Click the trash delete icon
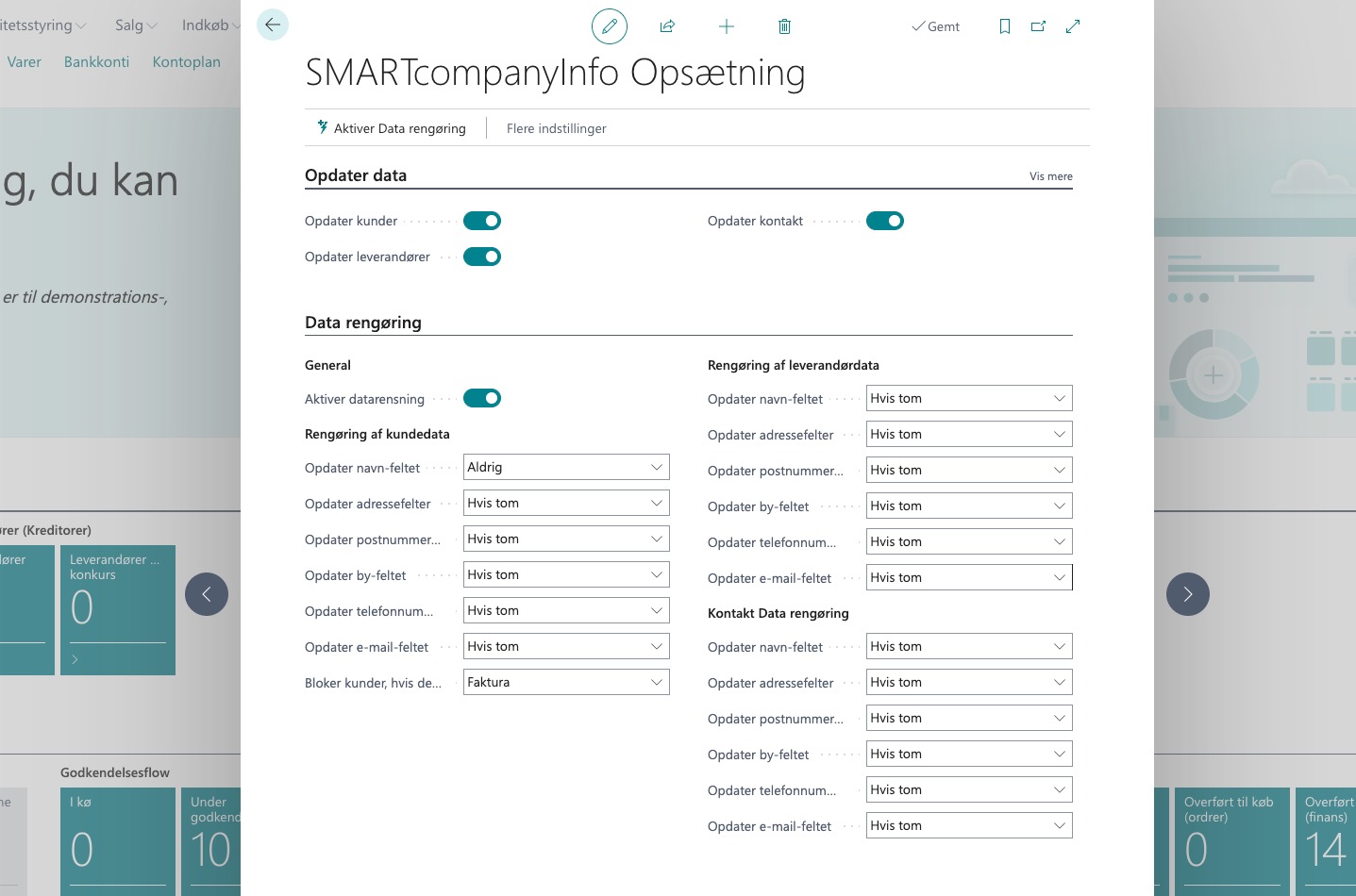Image resolution: width=1356 pixels, height=896 pixels. [x=784, y=26]
